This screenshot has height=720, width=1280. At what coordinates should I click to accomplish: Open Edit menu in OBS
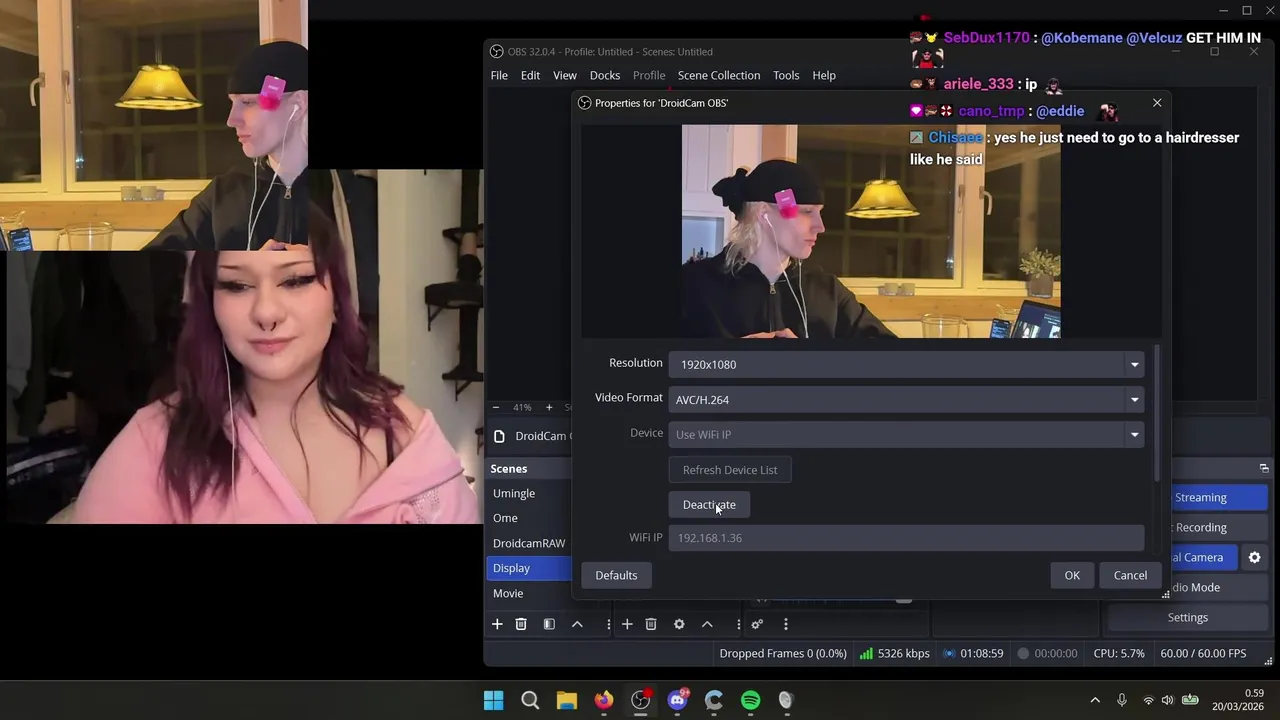[530, 75]
